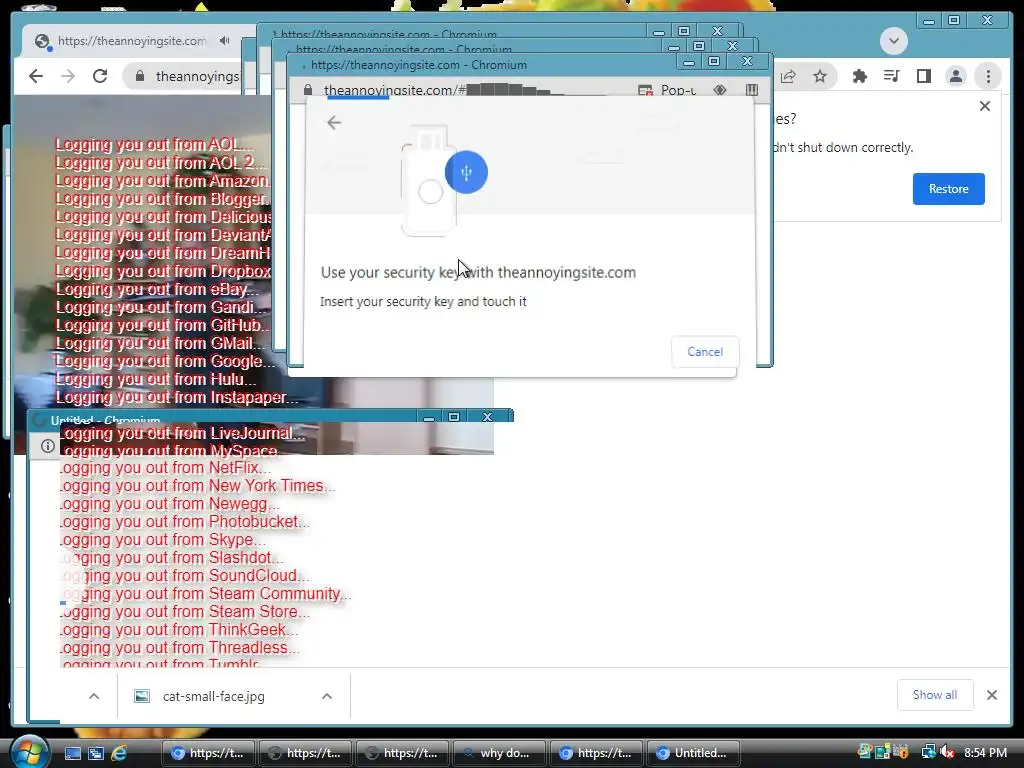This screenshot has width=1024, height=768.
Task: Click Show all downloads
Action: point(935,695)
